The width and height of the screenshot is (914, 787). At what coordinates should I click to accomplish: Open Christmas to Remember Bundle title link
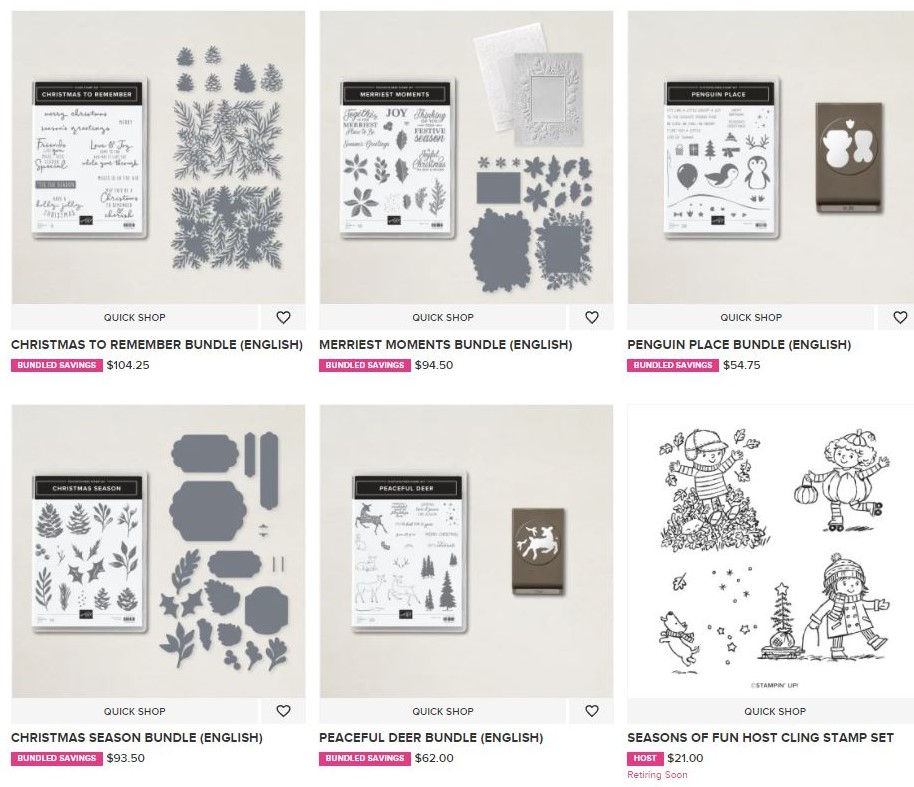pyautogui.click(x=157, y=345)
